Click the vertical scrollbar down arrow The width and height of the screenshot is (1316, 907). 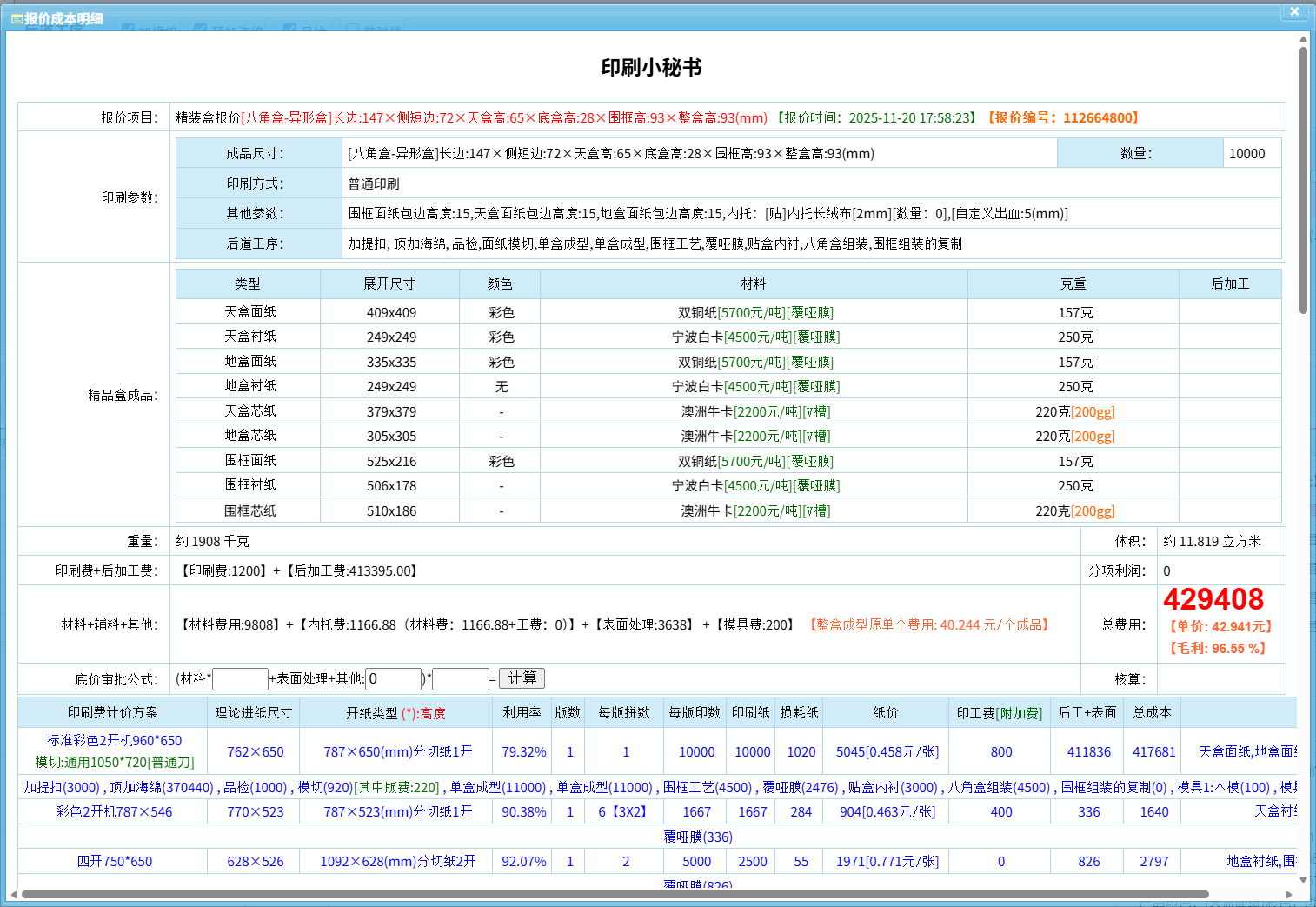[1303, 880]
